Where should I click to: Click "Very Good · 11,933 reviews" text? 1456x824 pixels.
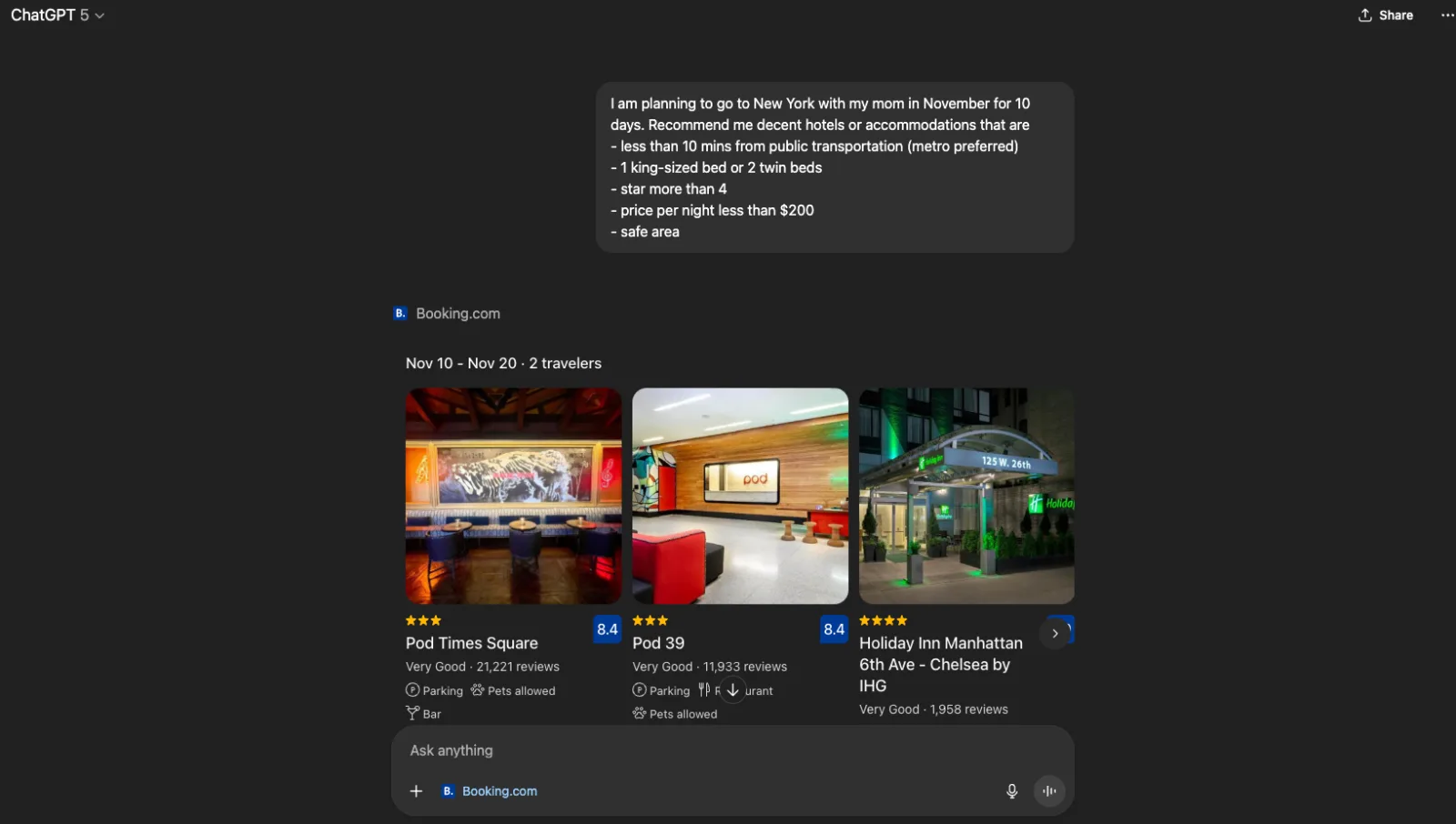(710, 667)
